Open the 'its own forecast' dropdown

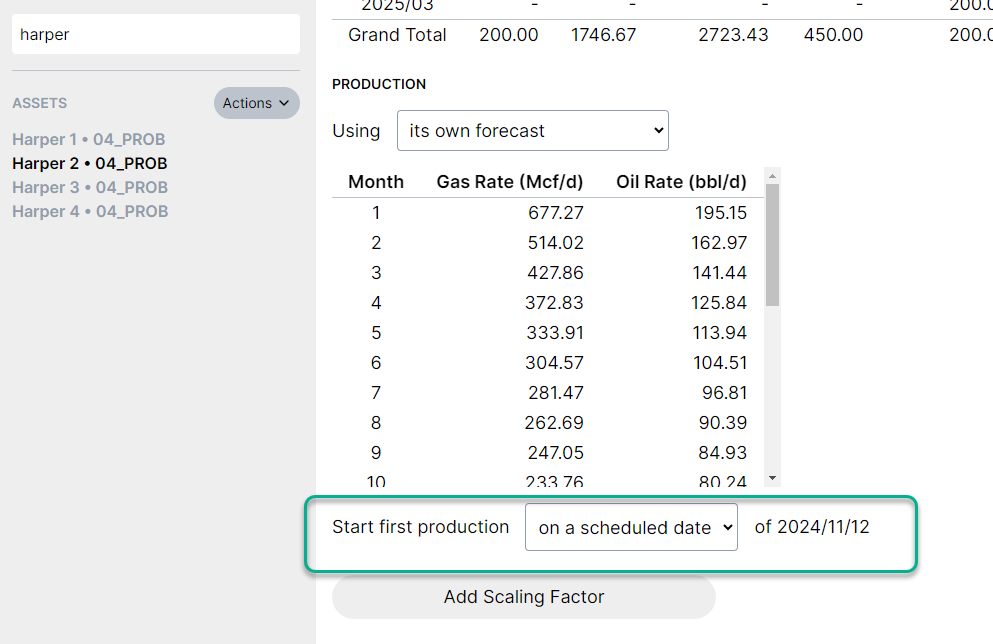pyautogui.click(x=532, y=131)
